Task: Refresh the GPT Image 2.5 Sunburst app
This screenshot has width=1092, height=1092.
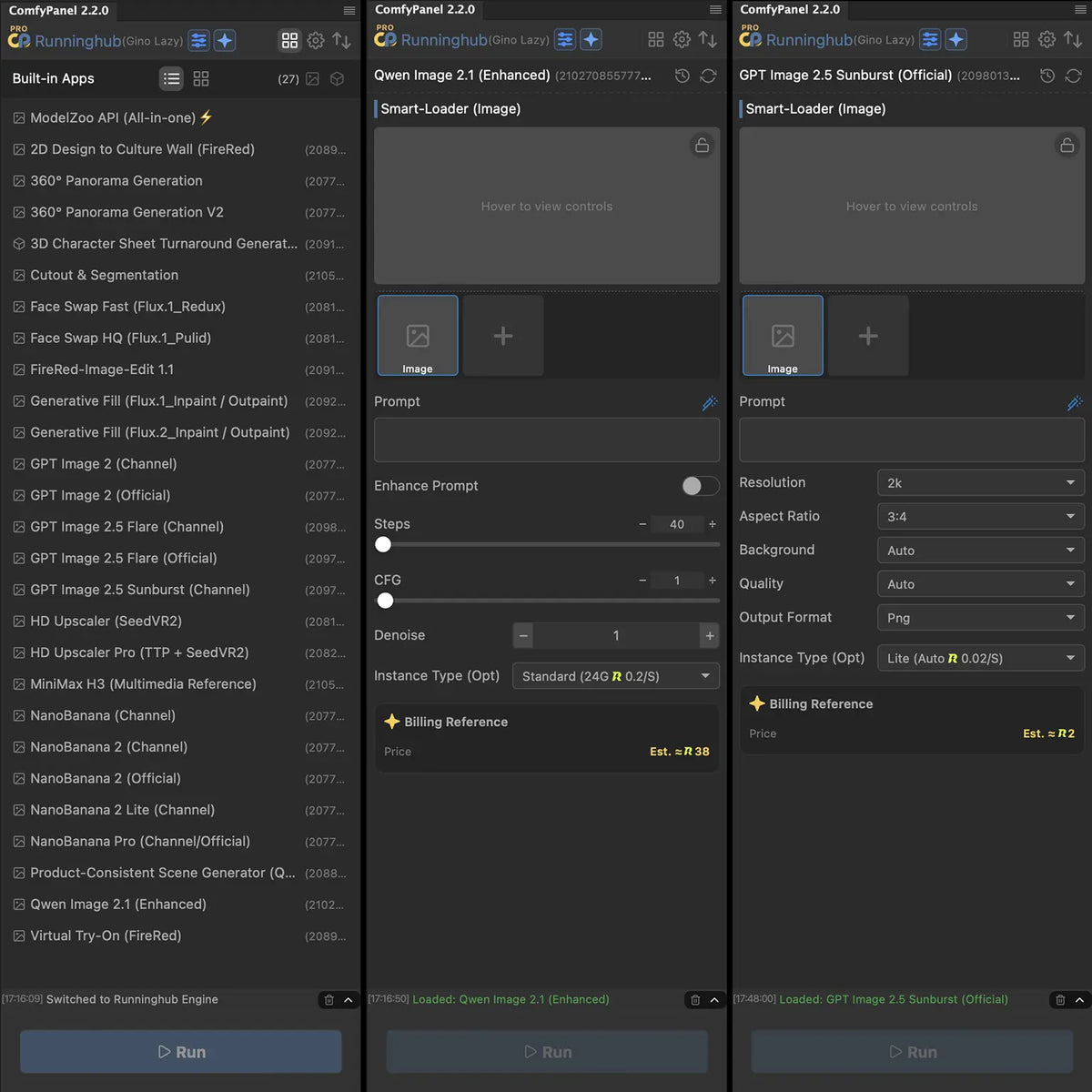Action: pyautogui.click(x=1073, y=76)
